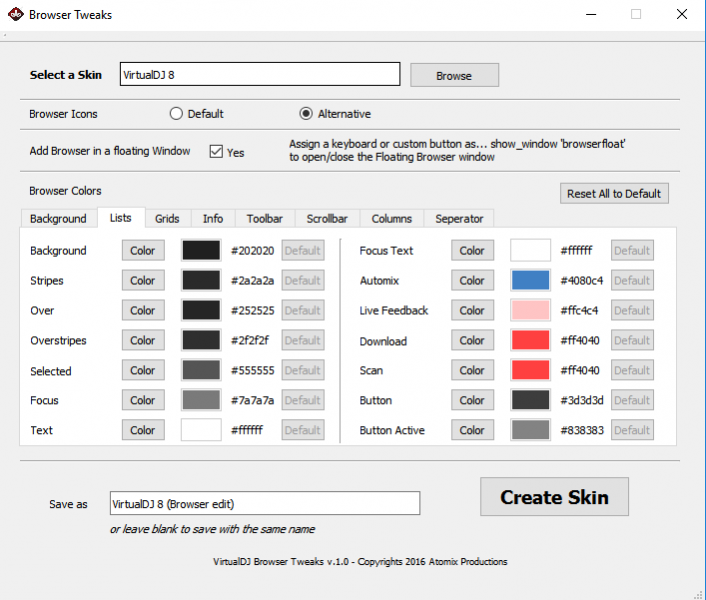Viewport: 706px width, 600px height.
Task: Click Default button for Live Feedback row
Action: pos(632,310)
